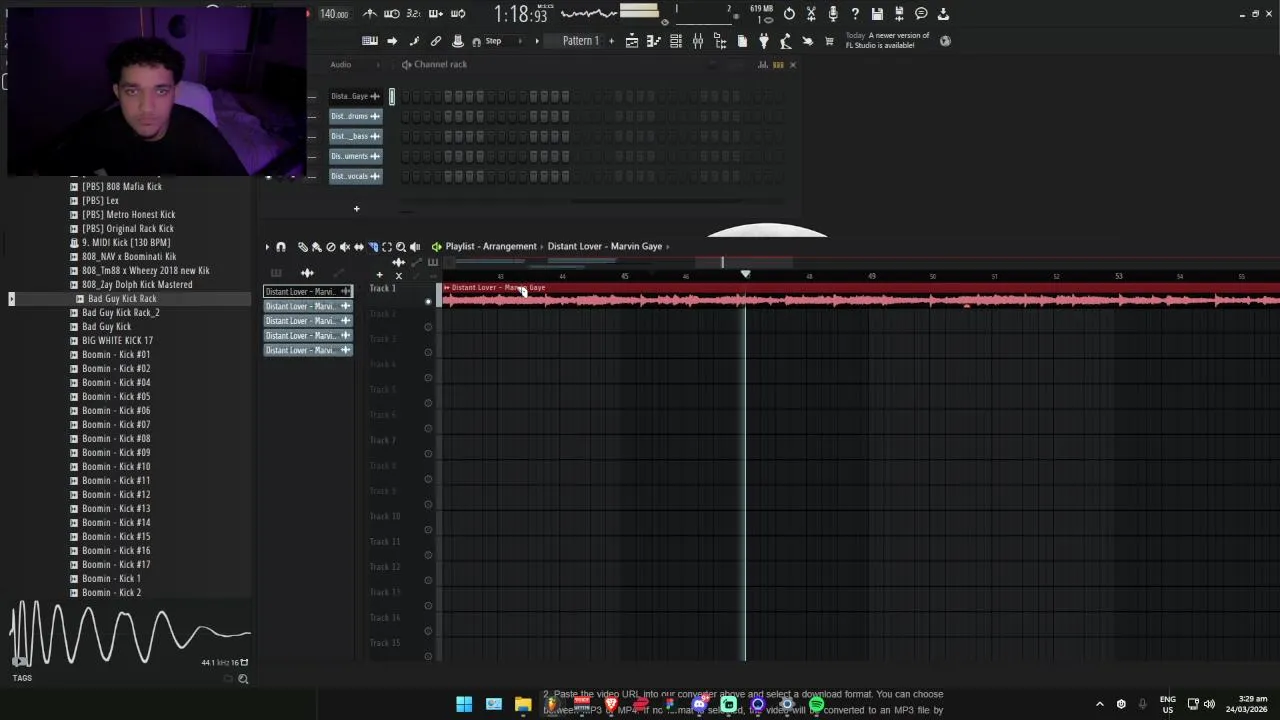The image size is (1280, 720).
Task: Open the help question mark icon
Action: [855, 14]
